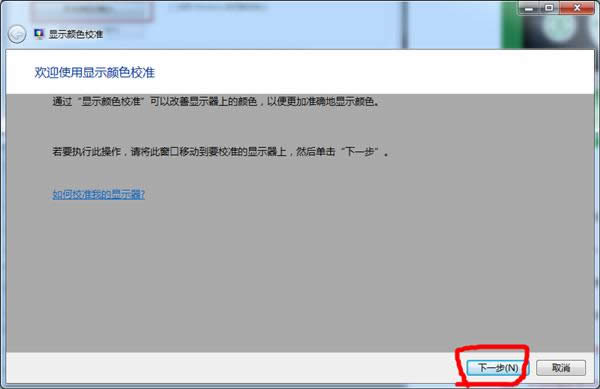Screen dimensions: 600x389
Task: Click the empty title bar area
Action: coord(268,34)
